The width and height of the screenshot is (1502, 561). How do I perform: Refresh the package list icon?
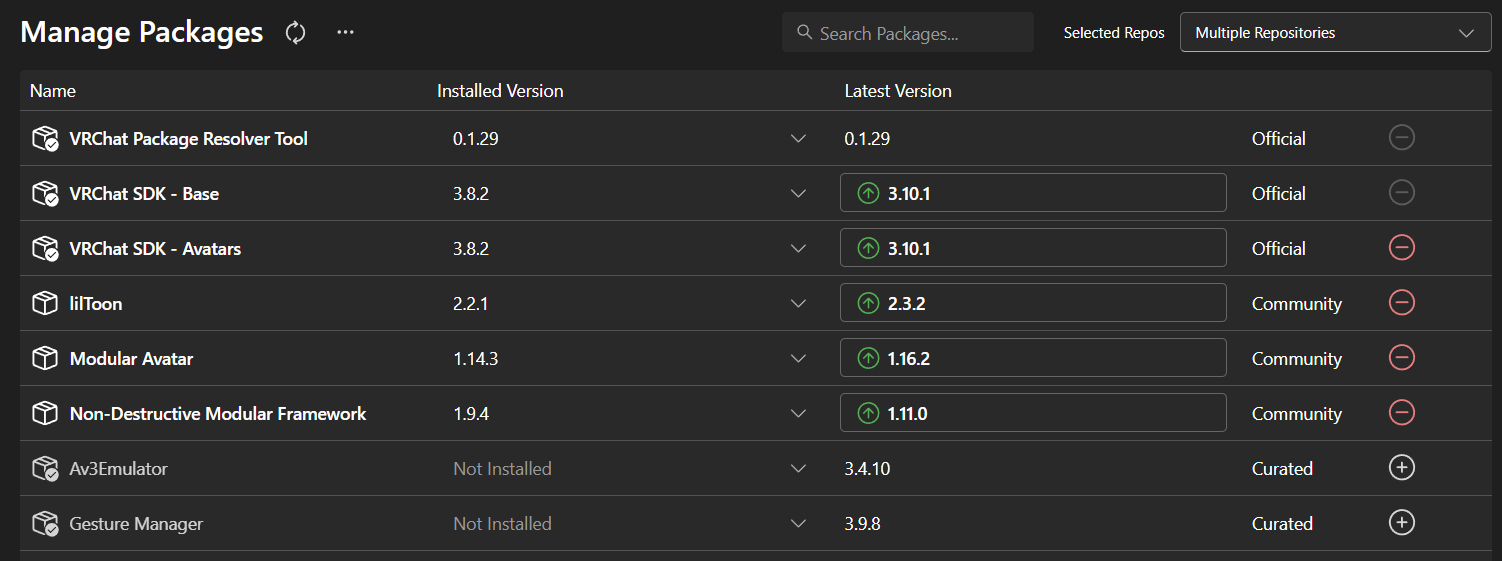[x=295, y=32]
